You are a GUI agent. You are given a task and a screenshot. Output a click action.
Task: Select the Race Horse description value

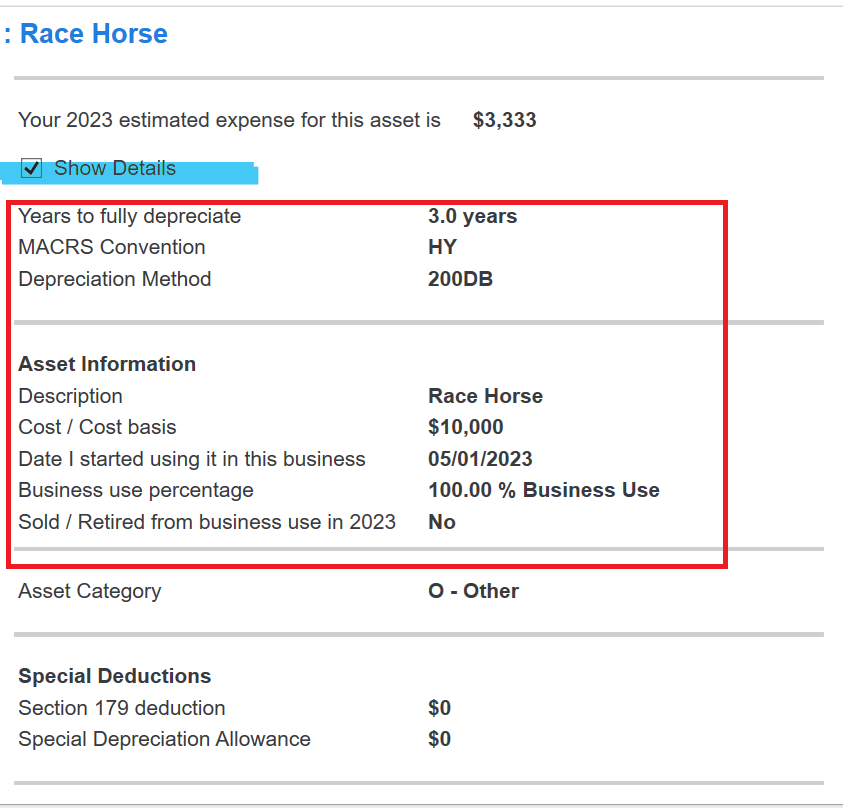[x=485, y=396]
